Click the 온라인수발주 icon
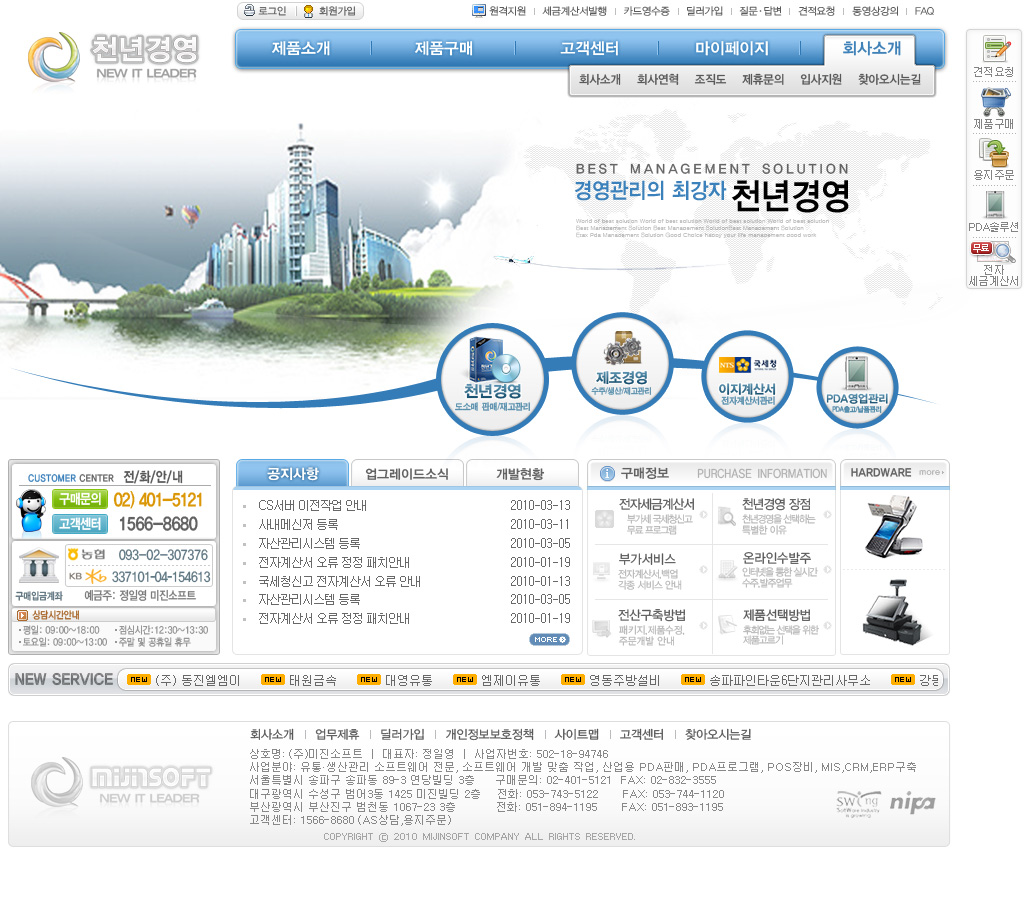The width and height of the screenshot is (1024, 900). pos(727,570)
